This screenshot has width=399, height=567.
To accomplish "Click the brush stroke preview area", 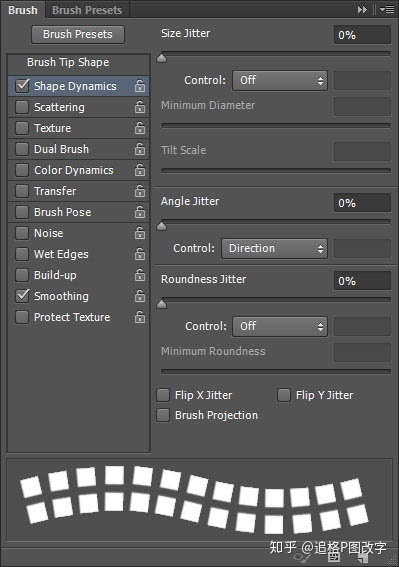I will (x=199, y=500).
